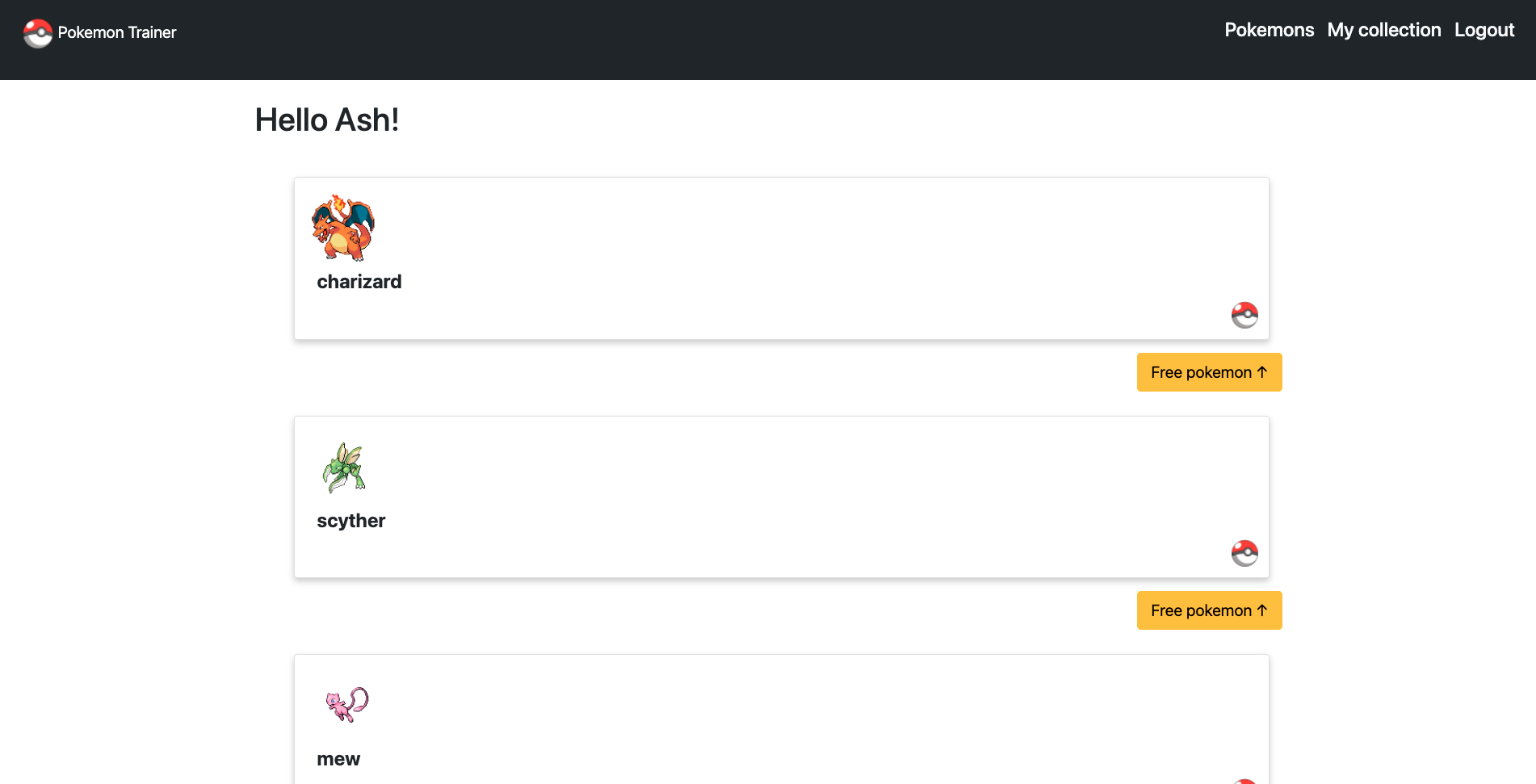Click Logout in the top navigation
The image size is (1536, 784).
(1484, 30)
